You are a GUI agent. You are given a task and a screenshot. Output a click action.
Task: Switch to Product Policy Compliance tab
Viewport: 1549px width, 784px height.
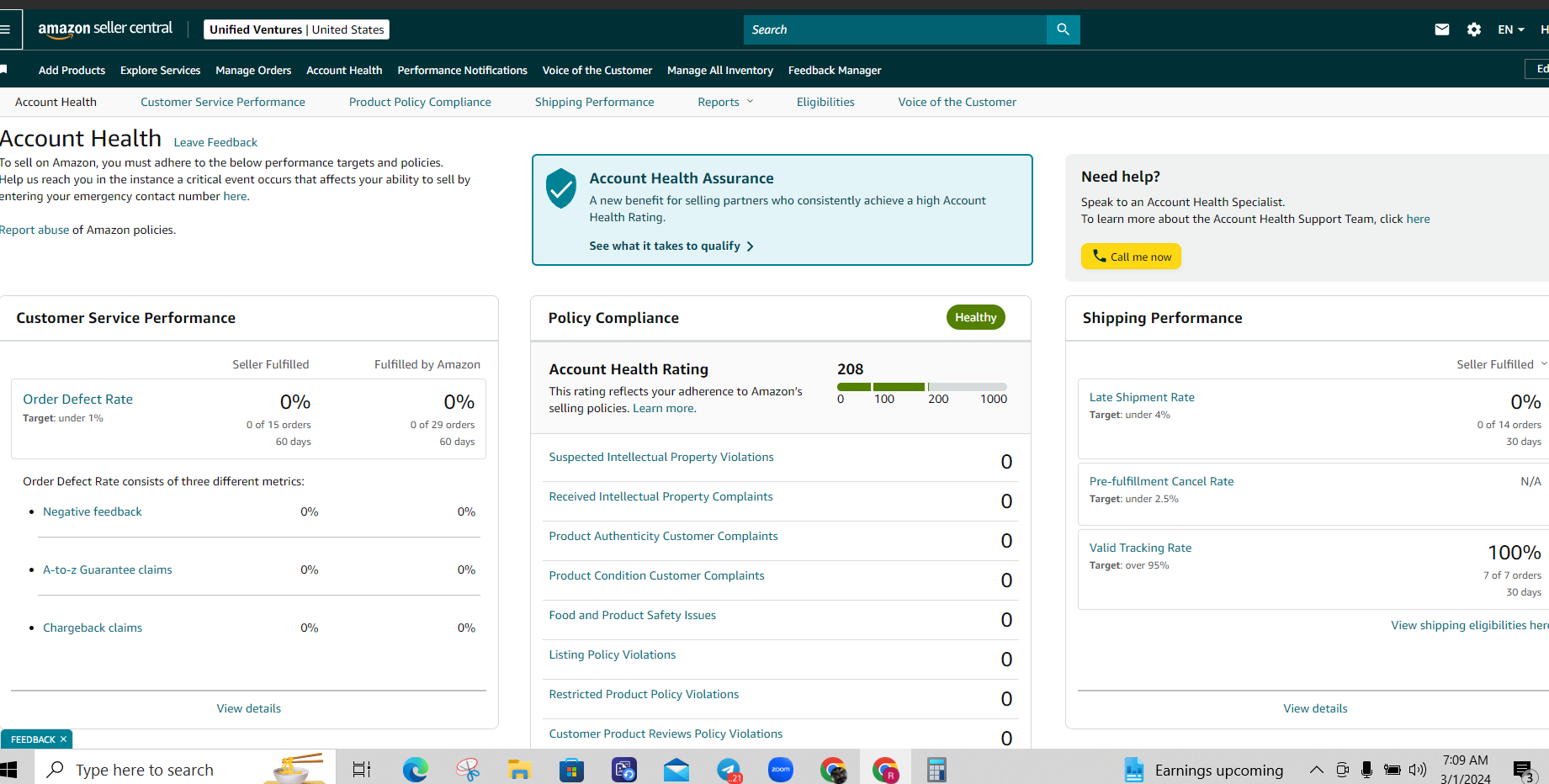(420, 102)
